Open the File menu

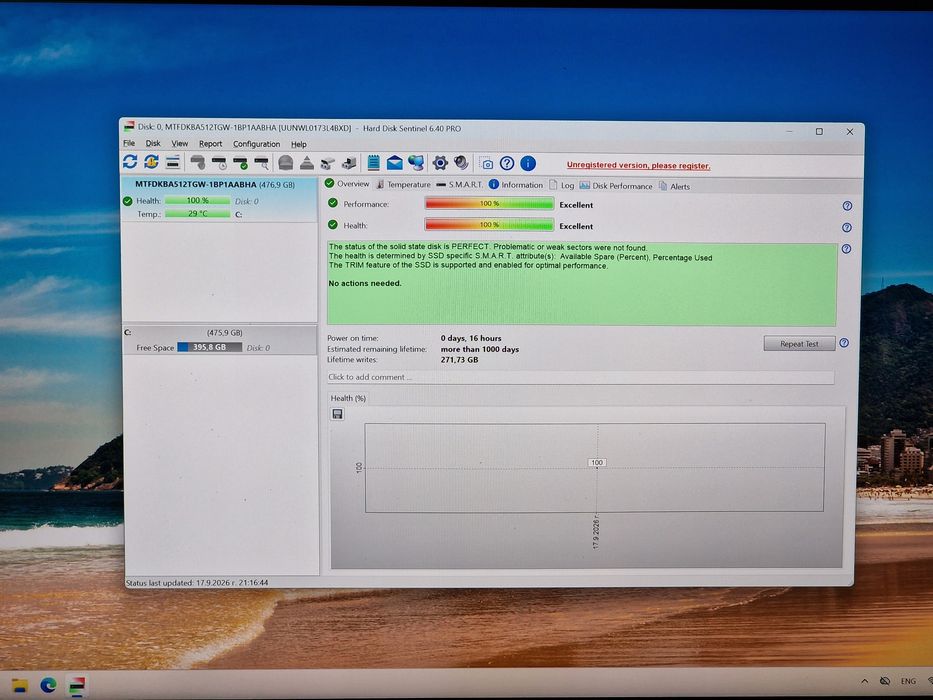[x=129, y=143]
